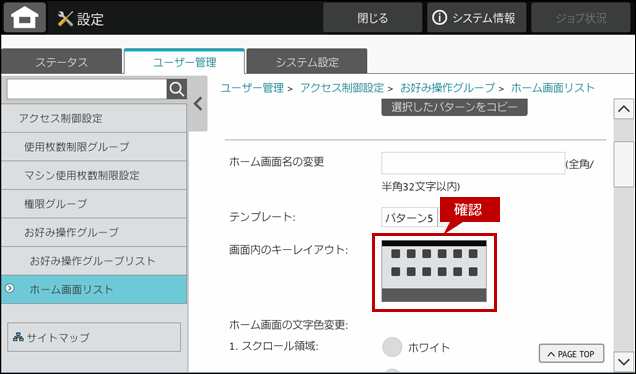Focus the ホーム画面名の変更 text field
The width and height of the screenshot is (636, 374).
pyautogui.click(x=473, y=163)
